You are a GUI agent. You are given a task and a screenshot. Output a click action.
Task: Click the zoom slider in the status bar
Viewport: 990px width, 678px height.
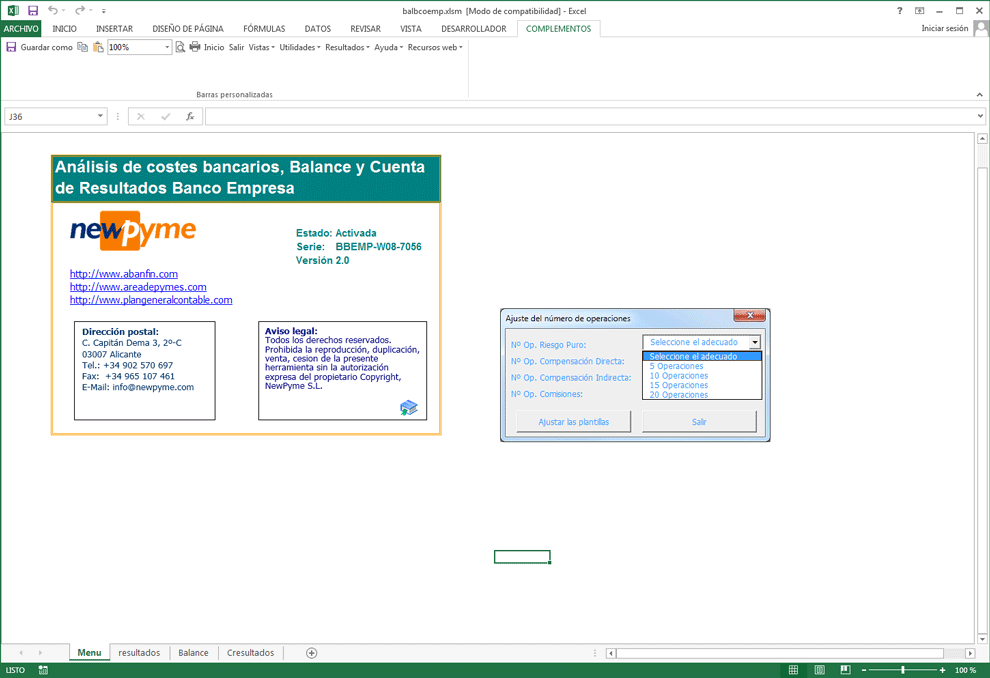click(902, 670)
